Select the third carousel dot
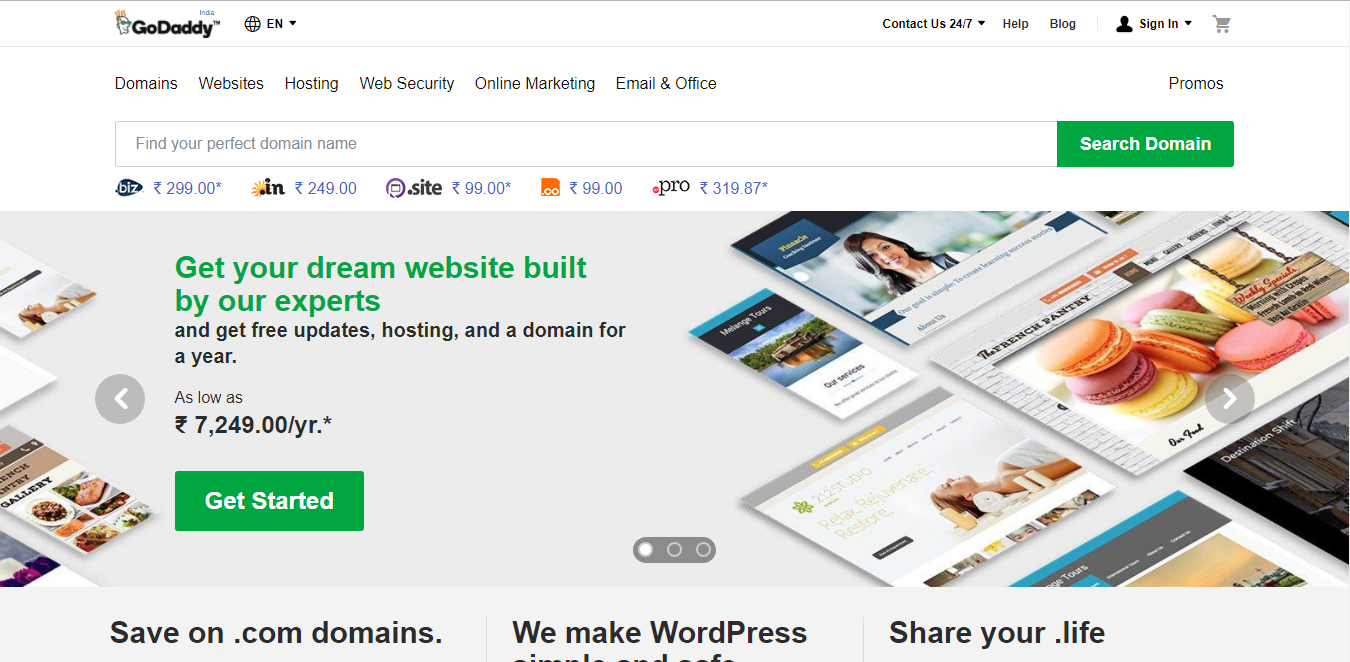The height and width of the screenshot is (662, 1350). 703,550
